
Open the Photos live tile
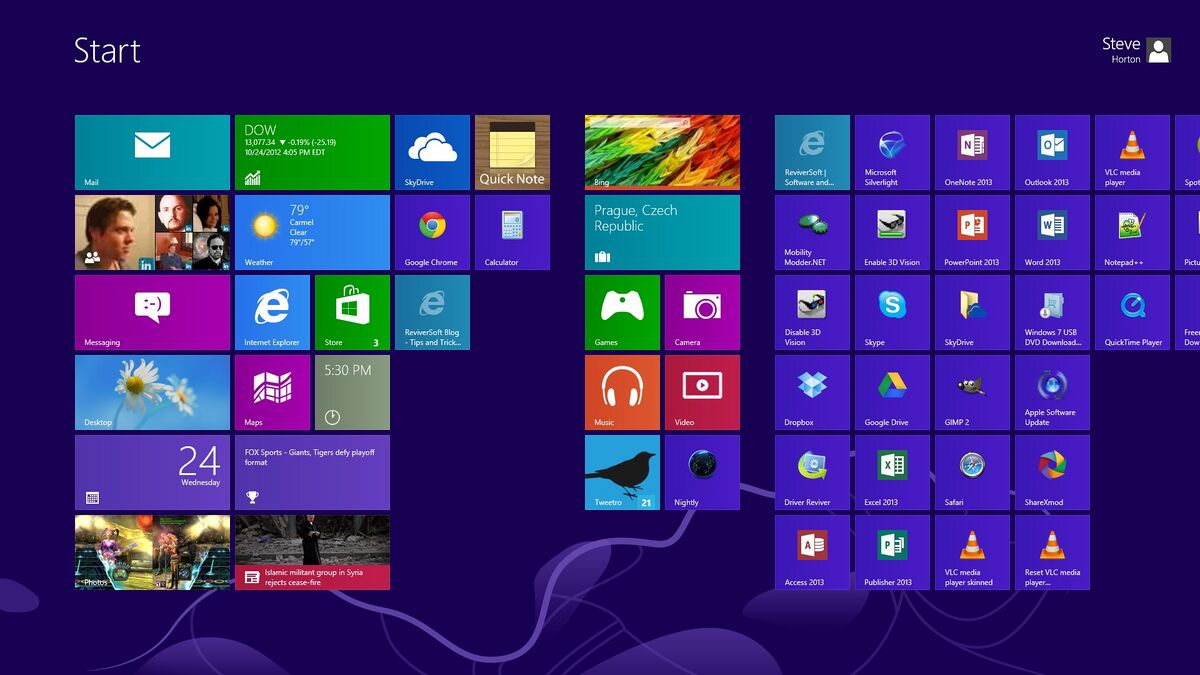pos(151,552)
